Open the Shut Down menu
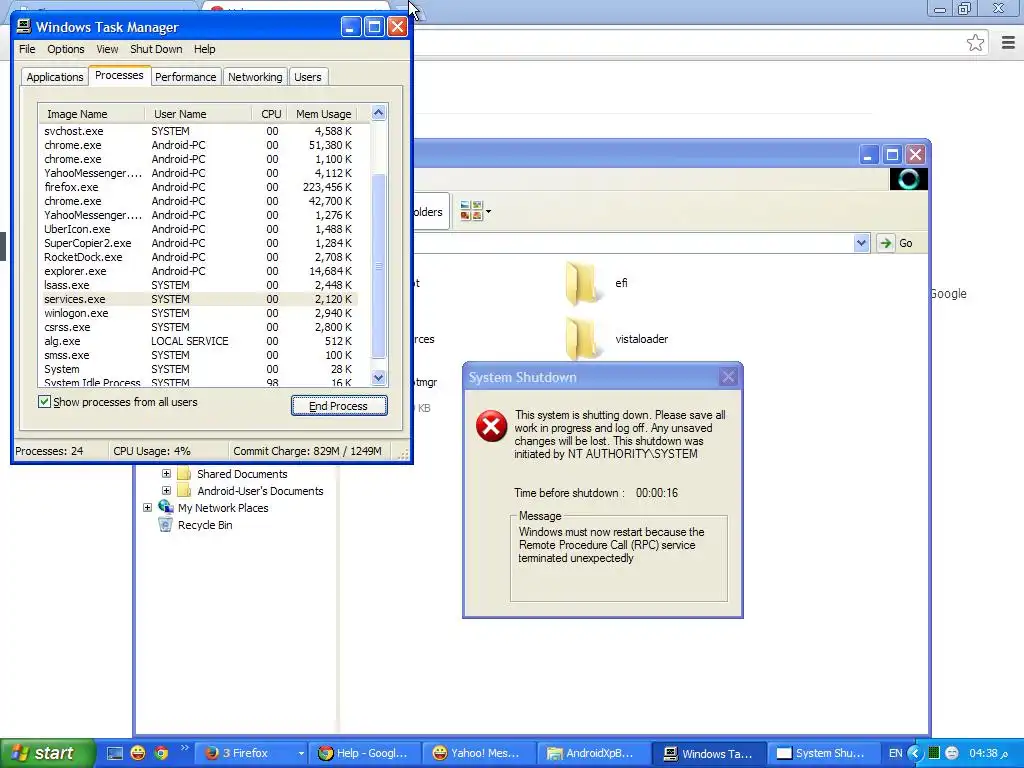1024x768 pixels. point(156,49)
